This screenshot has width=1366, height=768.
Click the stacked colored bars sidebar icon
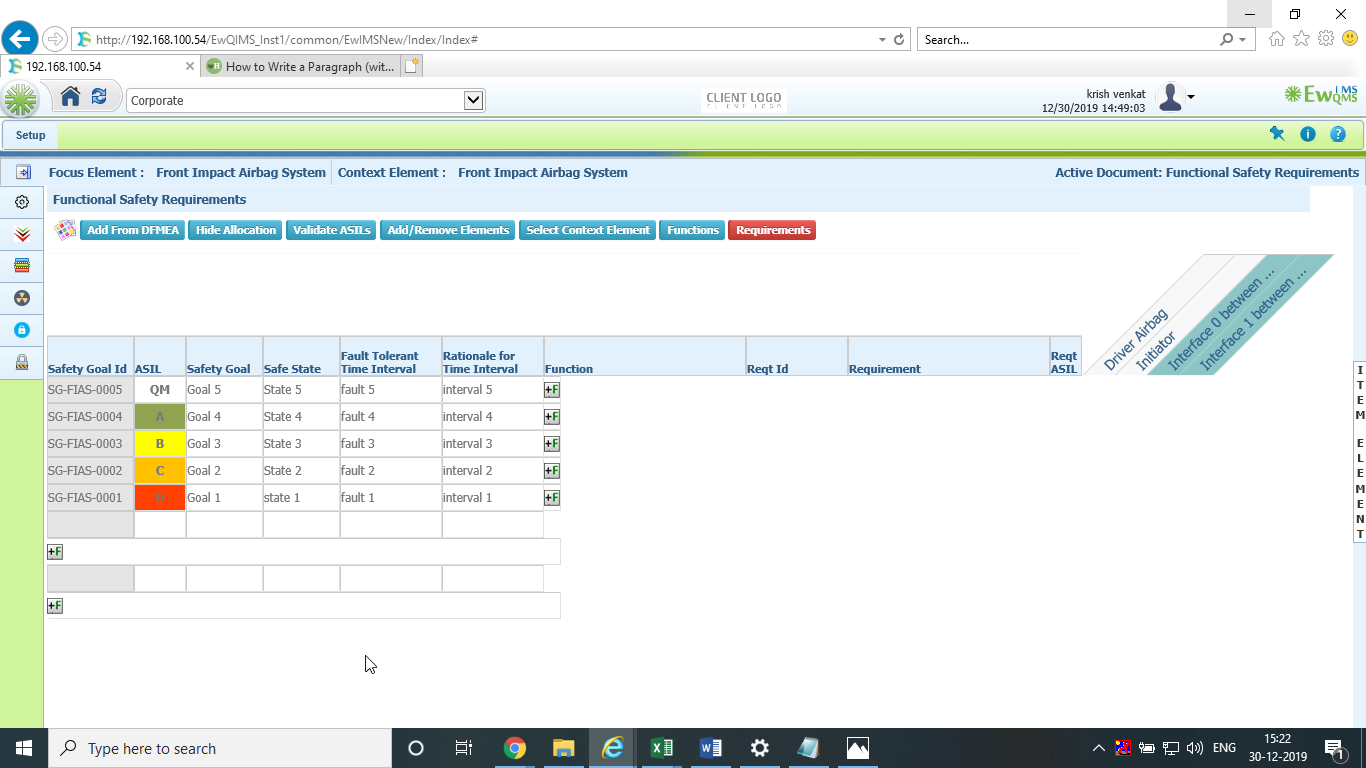22,266
